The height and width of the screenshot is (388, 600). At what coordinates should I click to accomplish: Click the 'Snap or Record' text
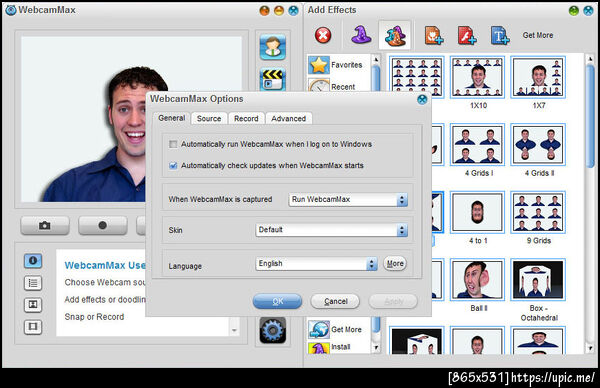point(94,317)
